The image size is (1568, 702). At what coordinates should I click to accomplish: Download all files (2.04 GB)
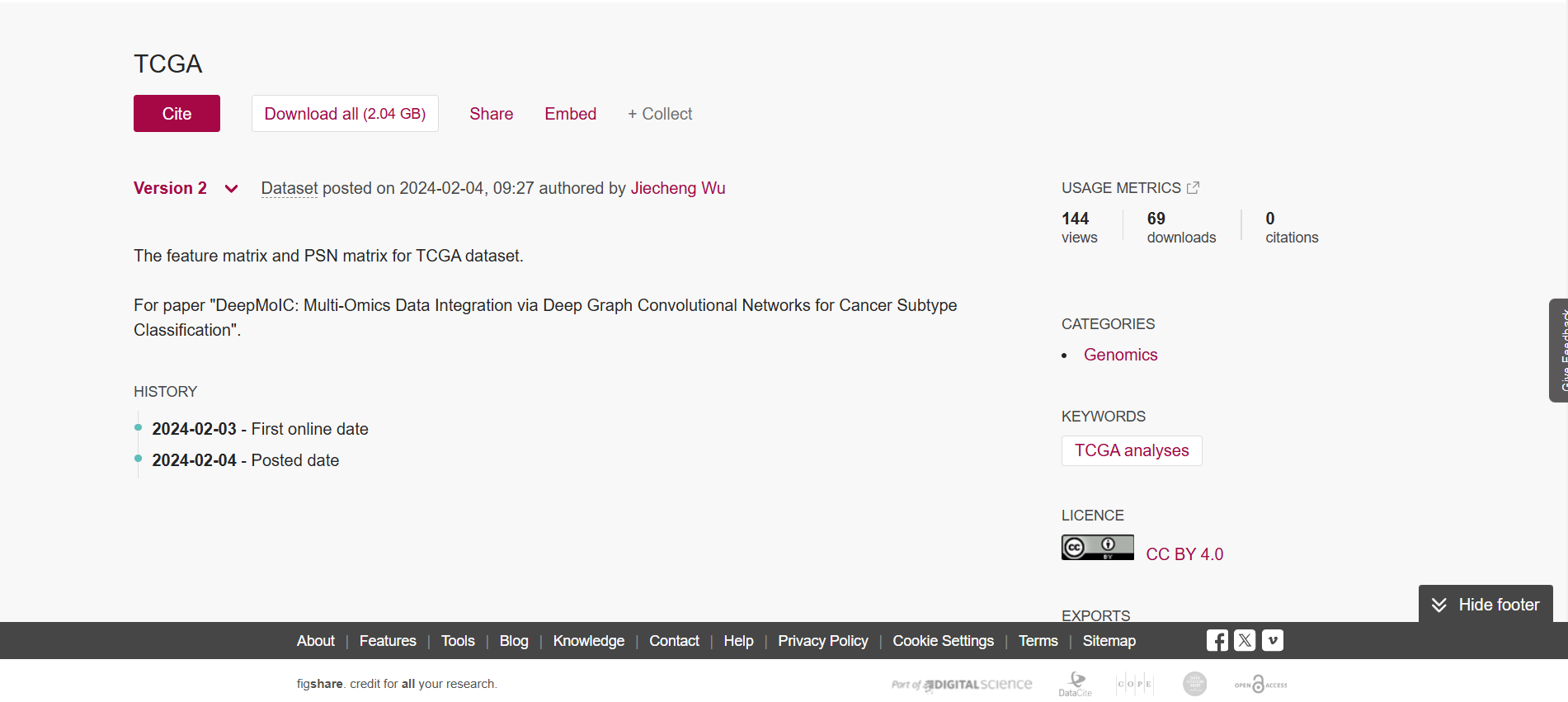pos(345,114)
